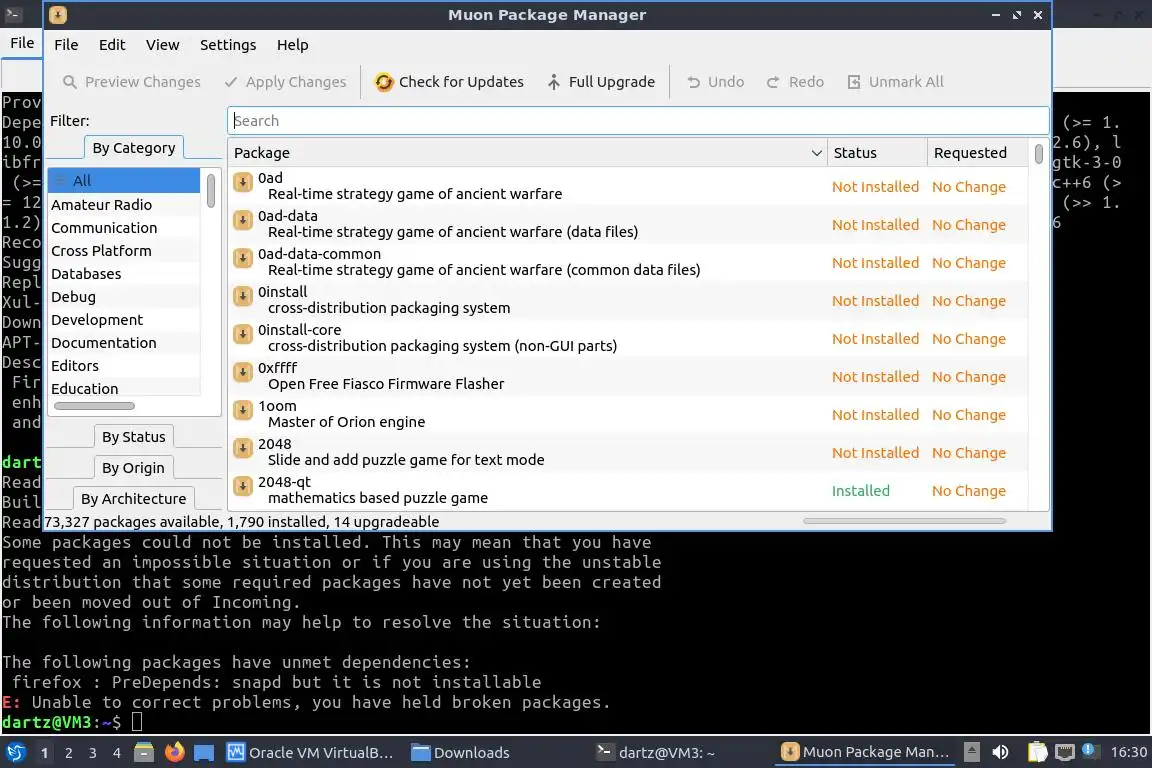Click the package list vertical scrollbar
Viewport: 1152px width, 768px height.
point(1038,154)
